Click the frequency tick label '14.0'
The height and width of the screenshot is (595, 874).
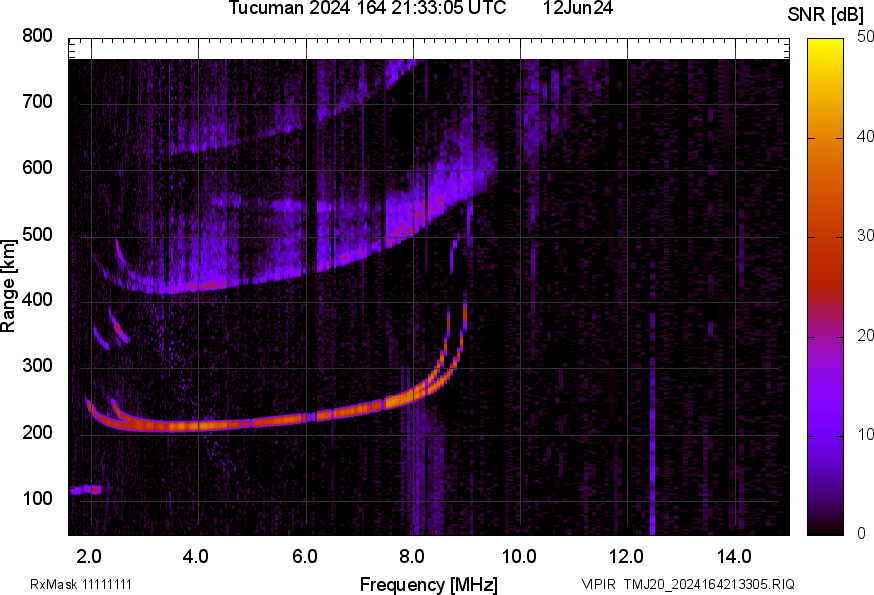(x=734, y=557)
